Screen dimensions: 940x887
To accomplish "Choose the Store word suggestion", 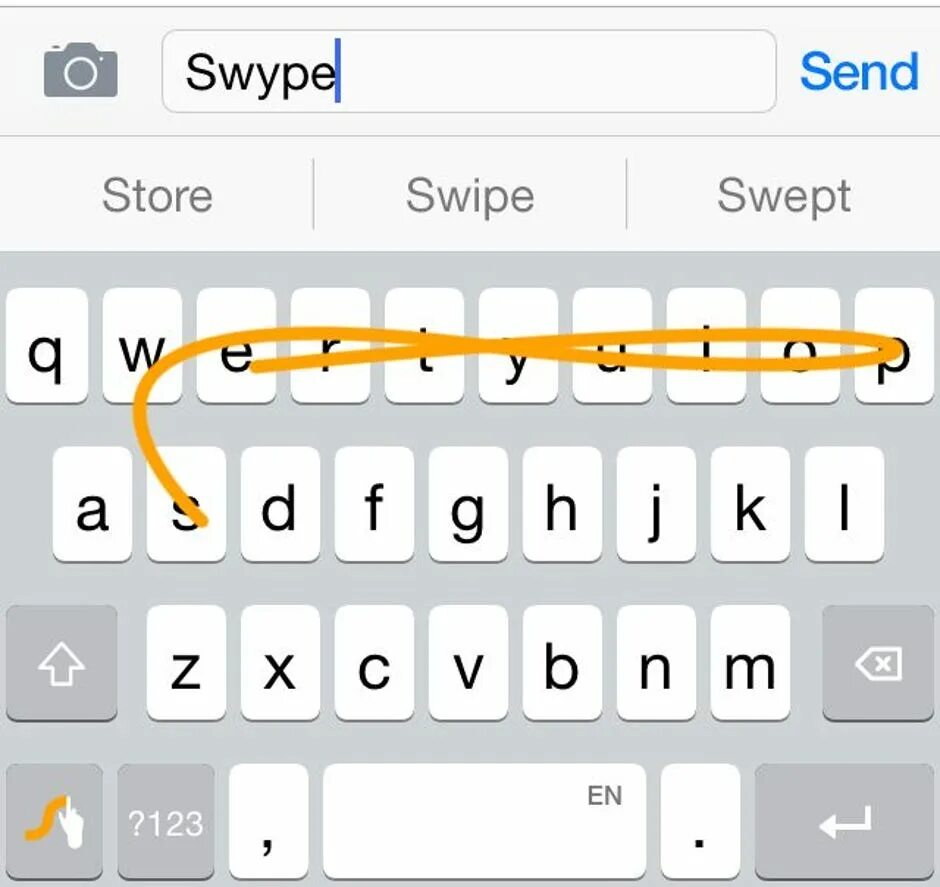I will pyautogui.click(x=157, y=195).
